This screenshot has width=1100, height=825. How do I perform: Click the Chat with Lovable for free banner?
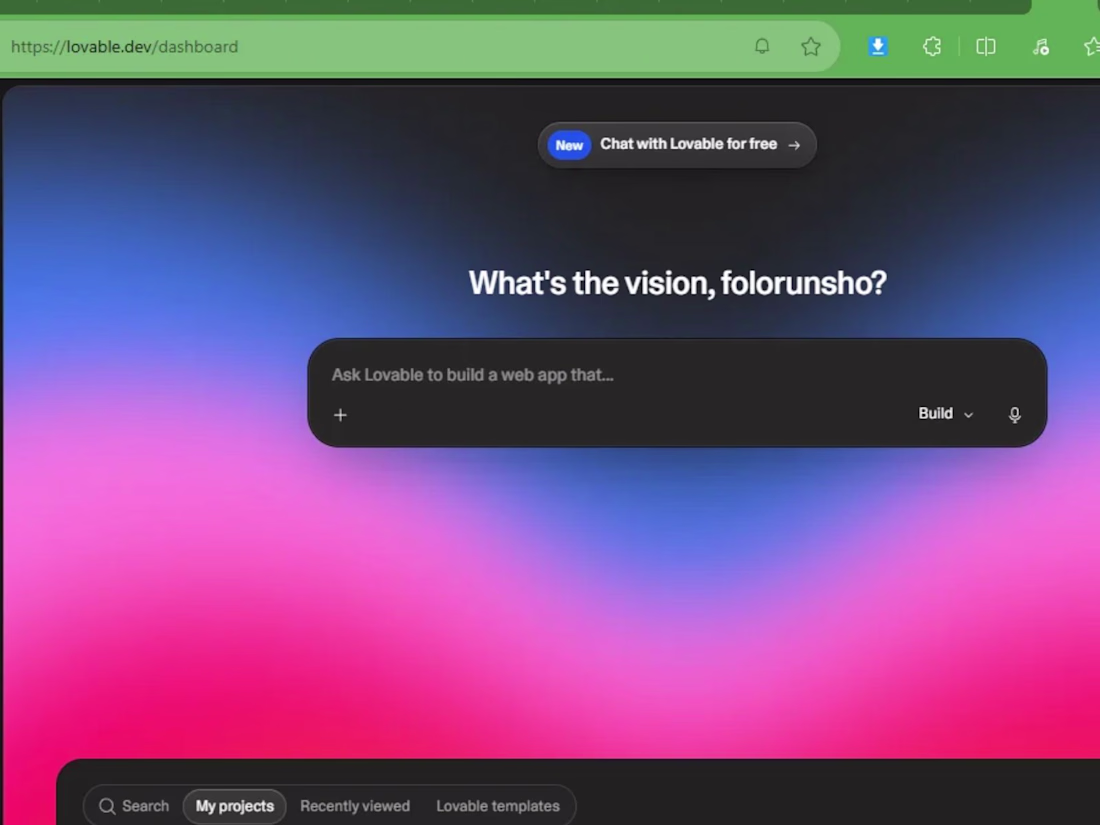coord(677,145)
